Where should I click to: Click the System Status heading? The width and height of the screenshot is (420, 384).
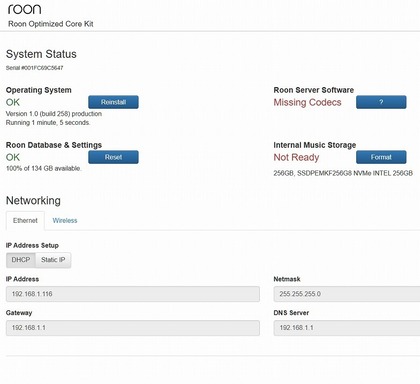click(x=41, y=54)
